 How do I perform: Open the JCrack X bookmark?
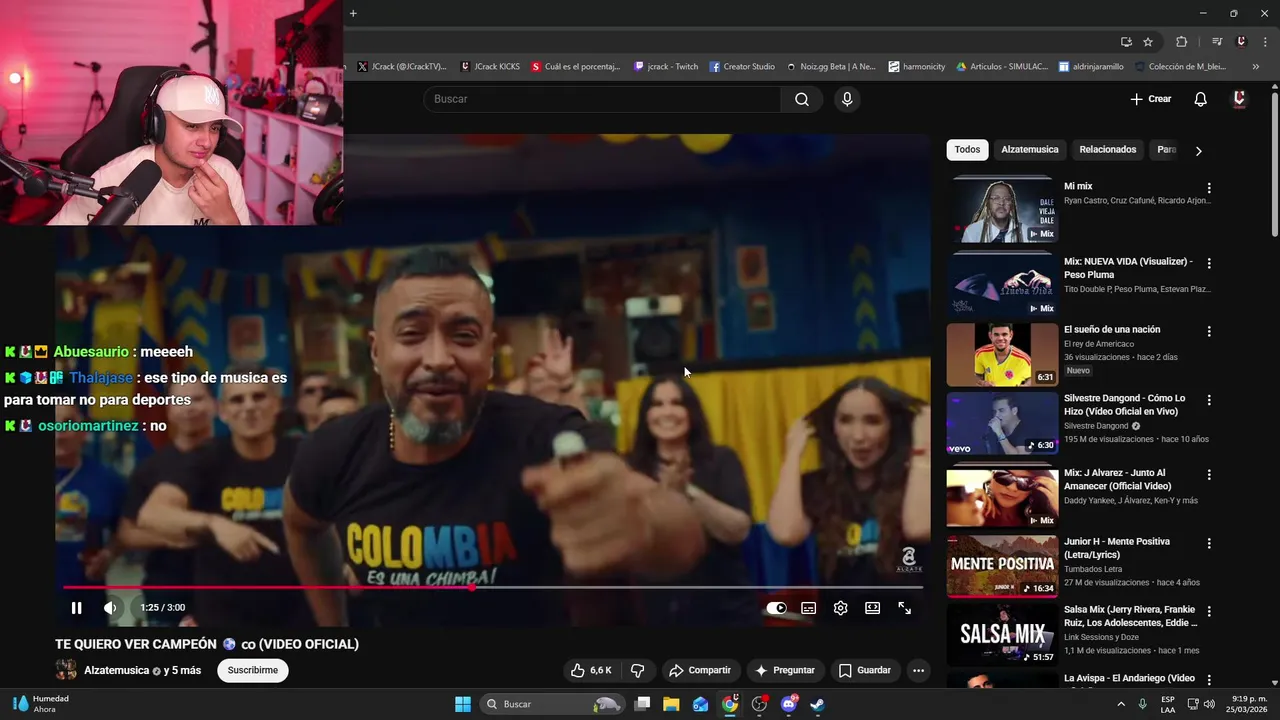402,67
